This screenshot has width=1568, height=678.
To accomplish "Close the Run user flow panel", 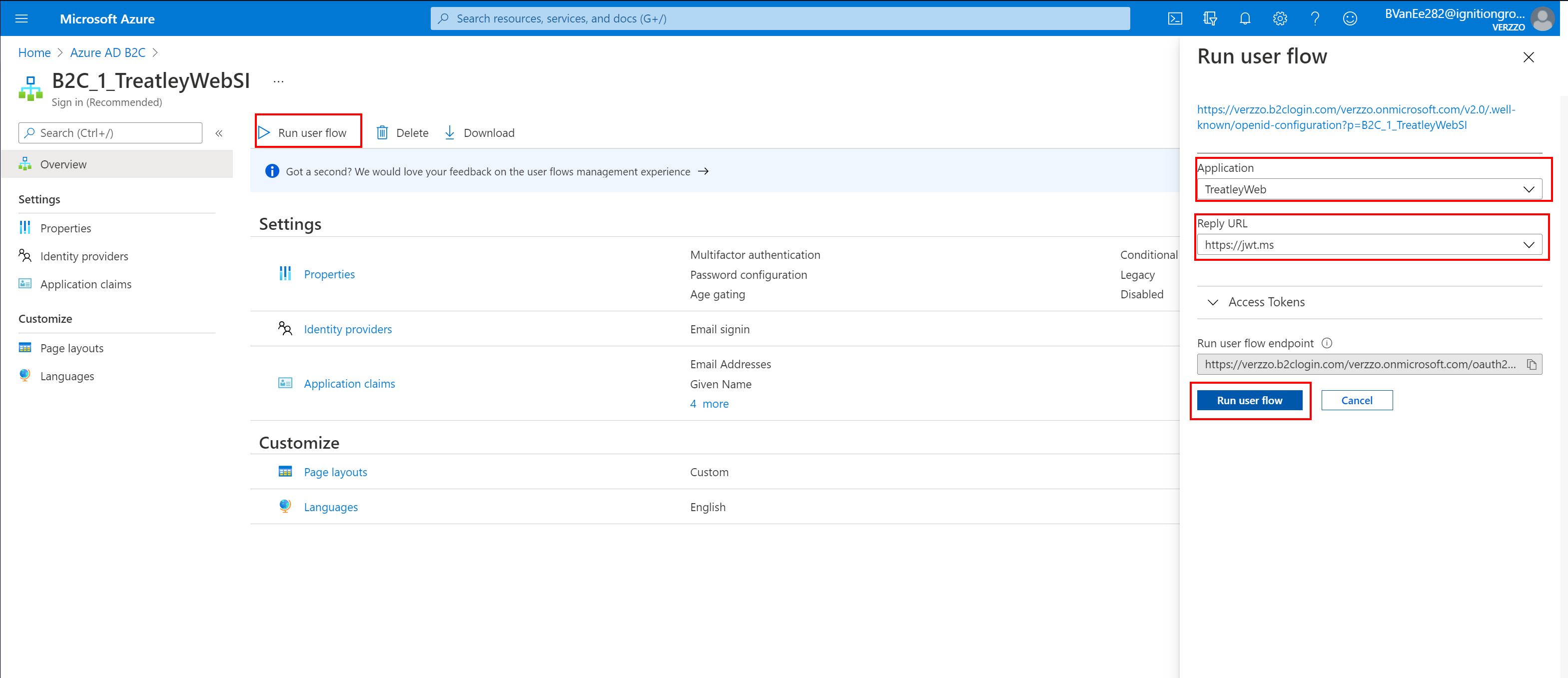I will tap(1528, 57).
